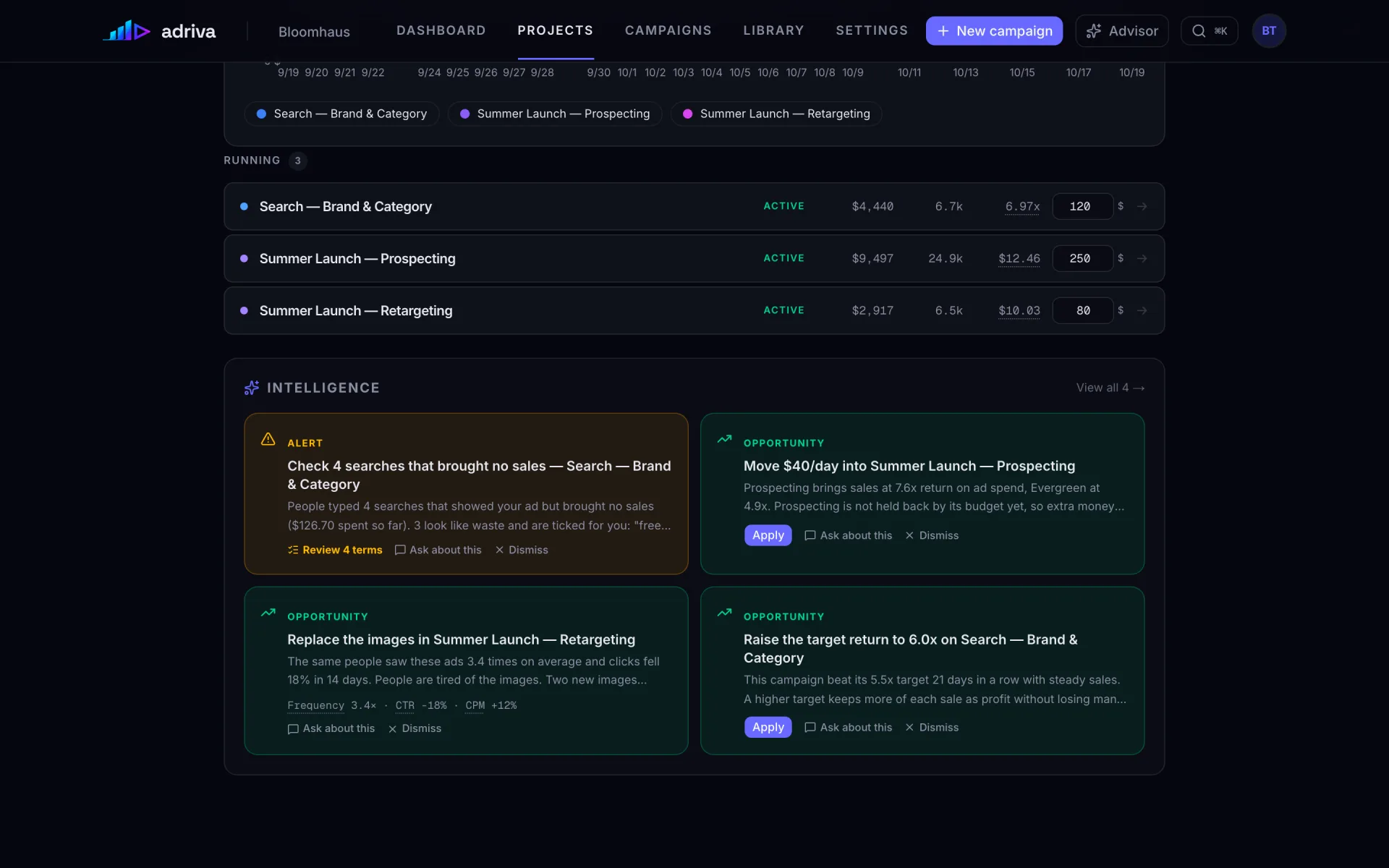1389x868 pixels.
Task: Edit the 250 budget field
Action: 1082,258
